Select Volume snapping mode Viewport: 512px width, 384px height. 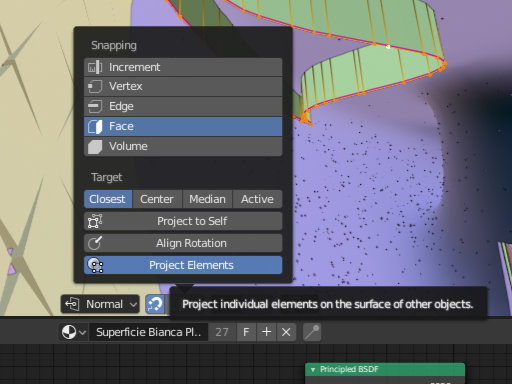coord(183,146)
